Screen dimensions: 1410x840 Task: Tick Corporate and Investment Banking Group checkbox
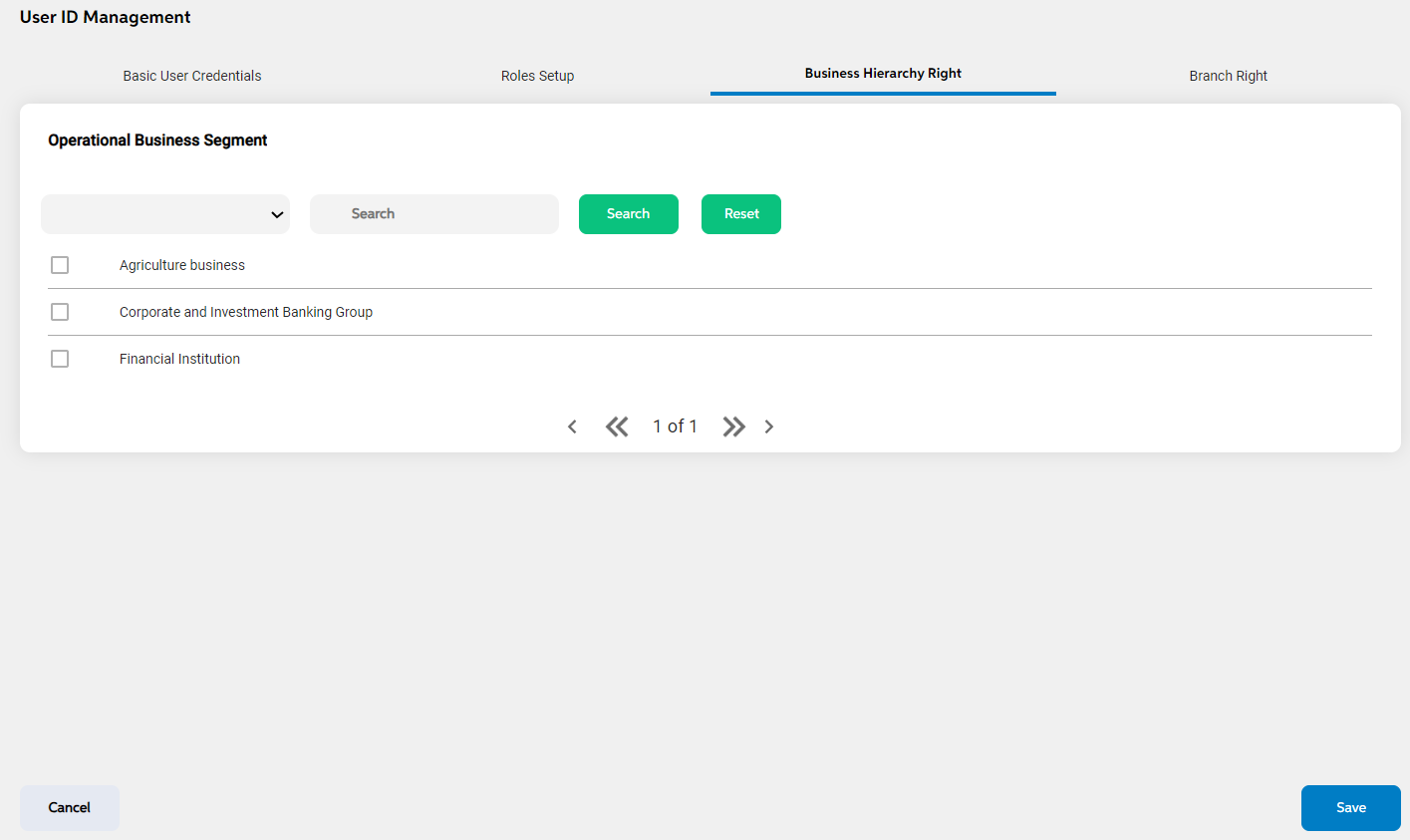point(60,312)
